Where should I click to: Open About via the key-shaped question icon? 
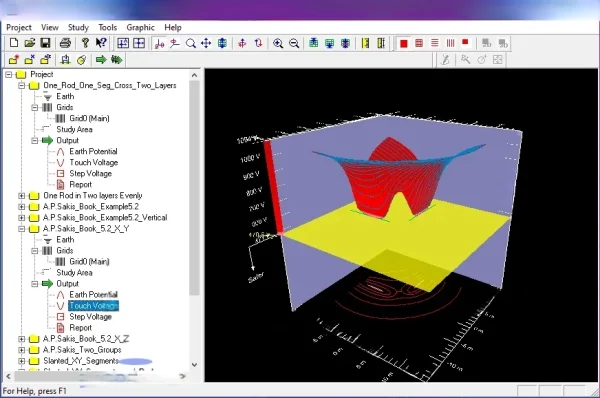pyautogui.click(x=85, y=43)
